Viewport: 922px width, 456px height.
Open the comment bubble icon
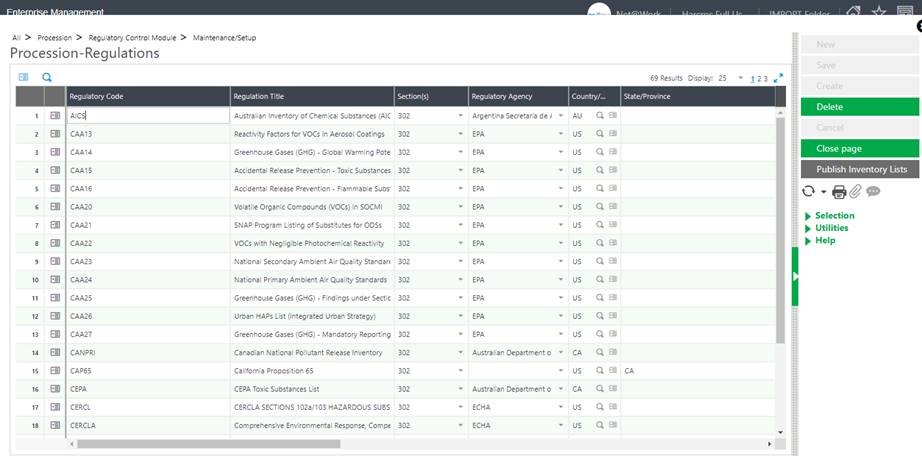[x=873, y=191]
